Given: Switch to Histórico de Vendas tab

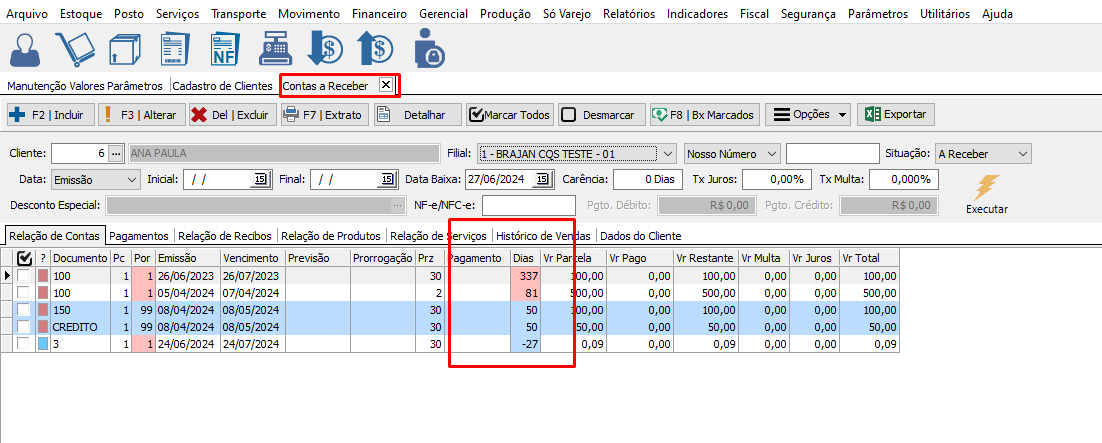Looking at the screenshot, I should click(x=544, y=236).
